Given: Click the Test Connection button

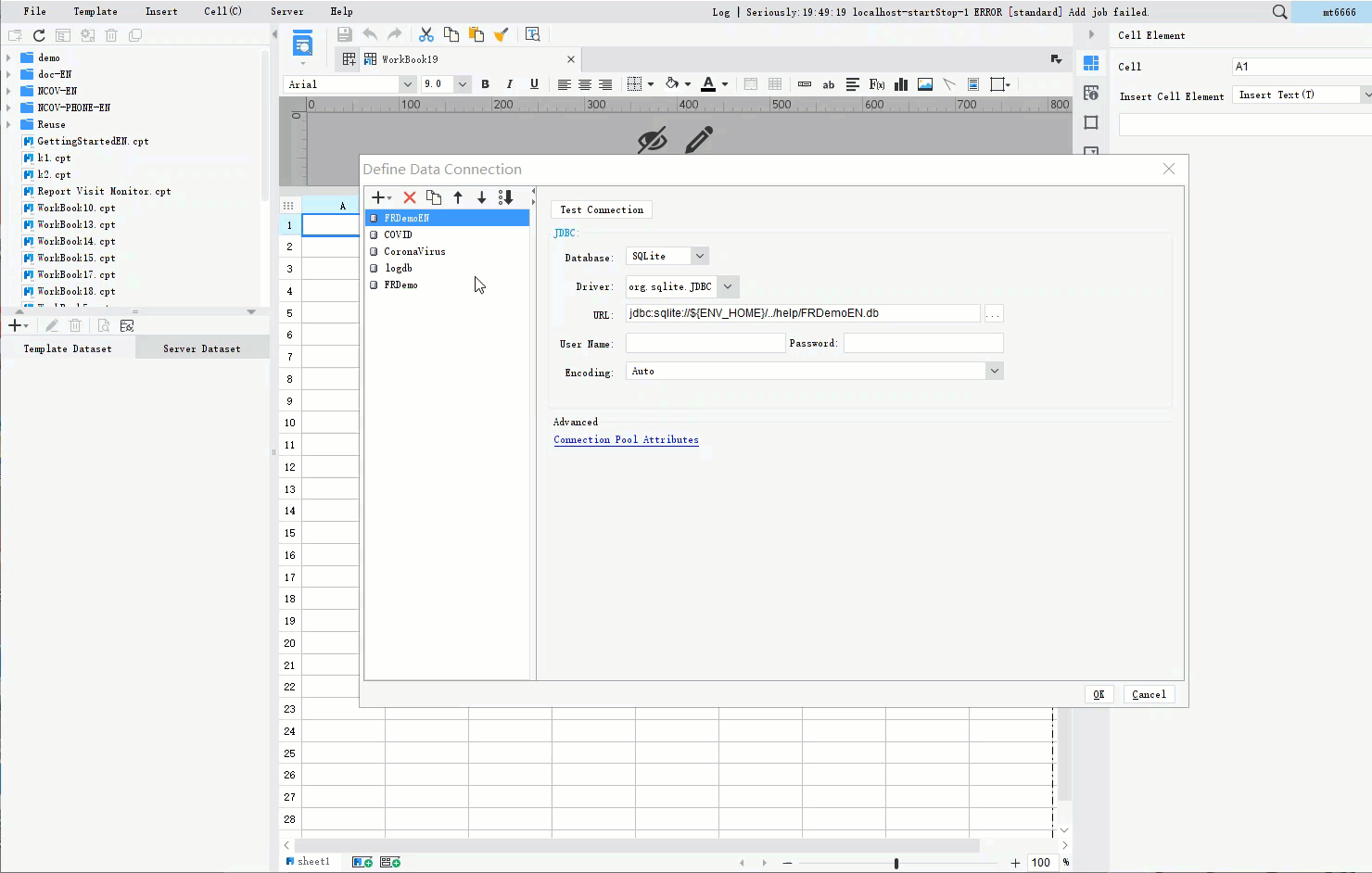Looking at the screenshot, I should (601, 209).
